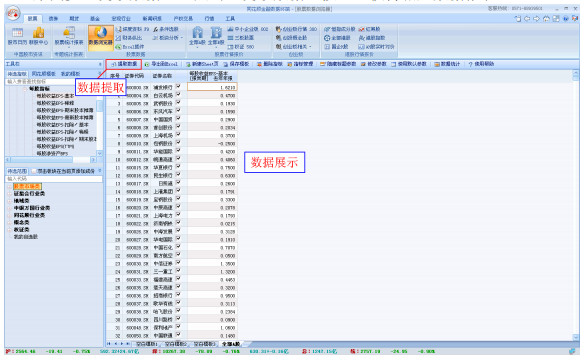Toggle checkbox for row 白云机场
584x361 pixels.
point(178,94)
